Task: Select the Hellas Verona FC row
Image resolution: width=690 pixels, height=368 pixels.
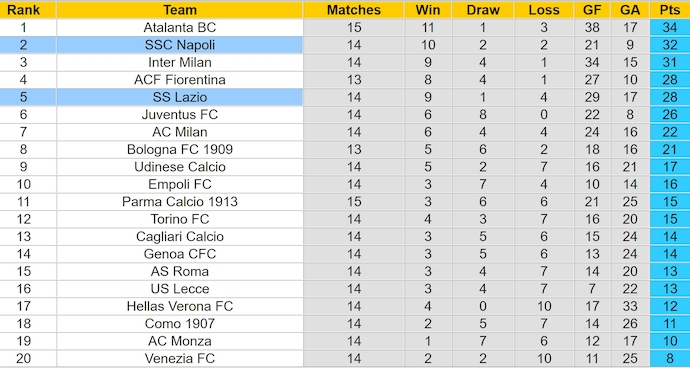Action: pos(345,306)
